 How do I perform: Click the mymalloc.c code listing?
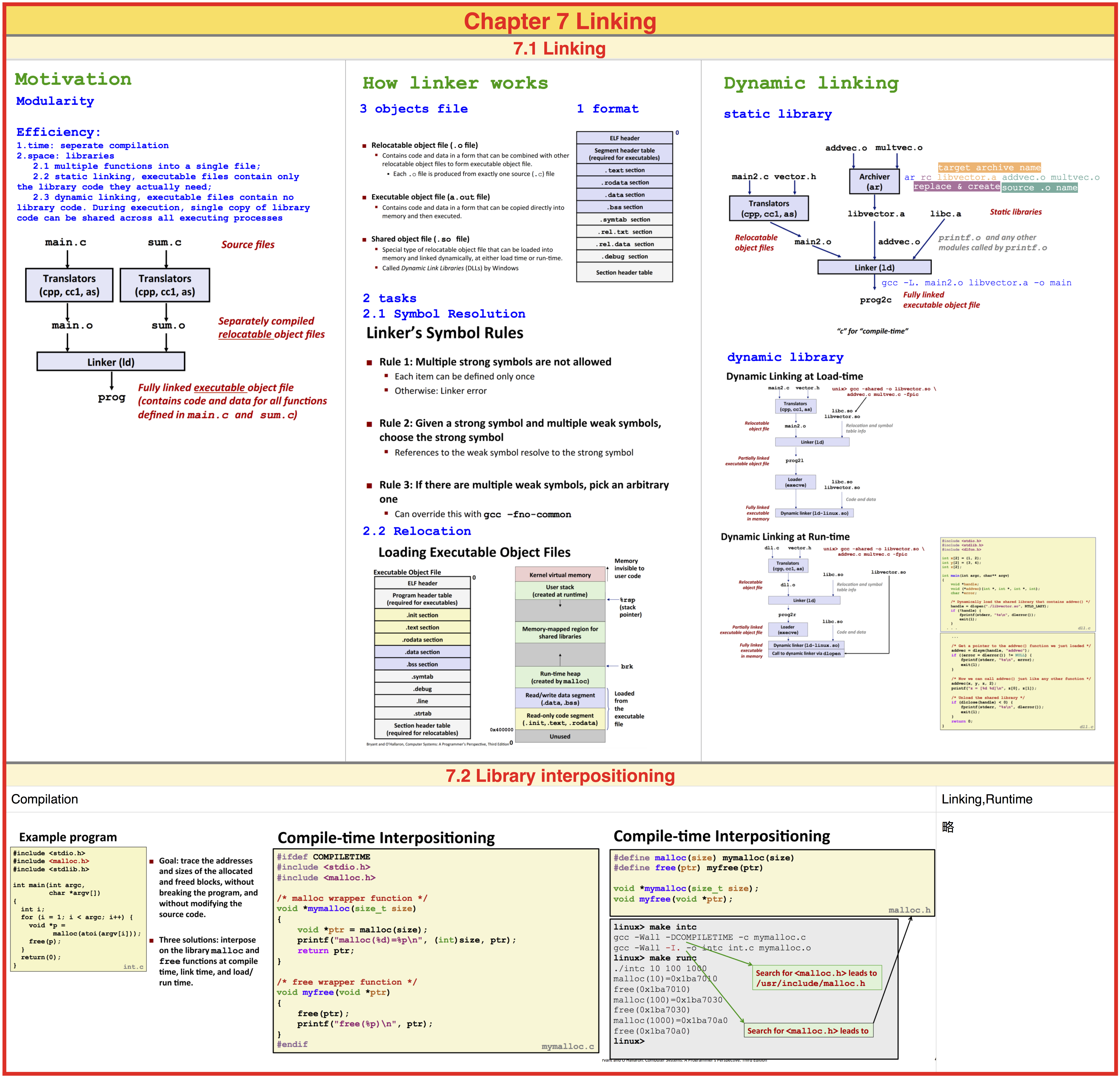pos(436,951)
